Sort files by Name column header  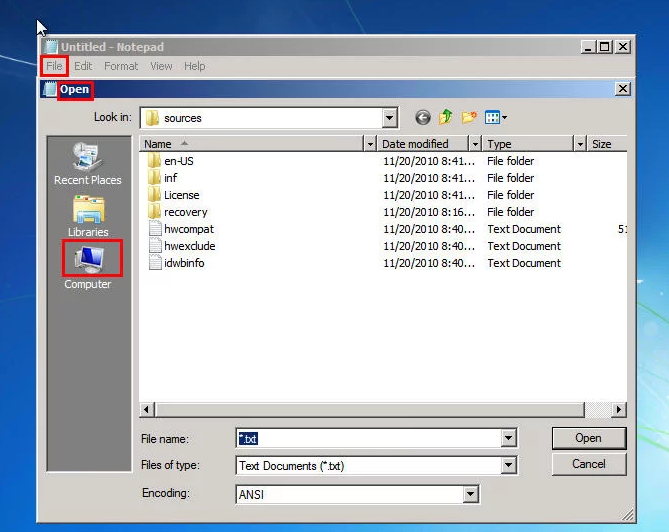tap(251, 144)
